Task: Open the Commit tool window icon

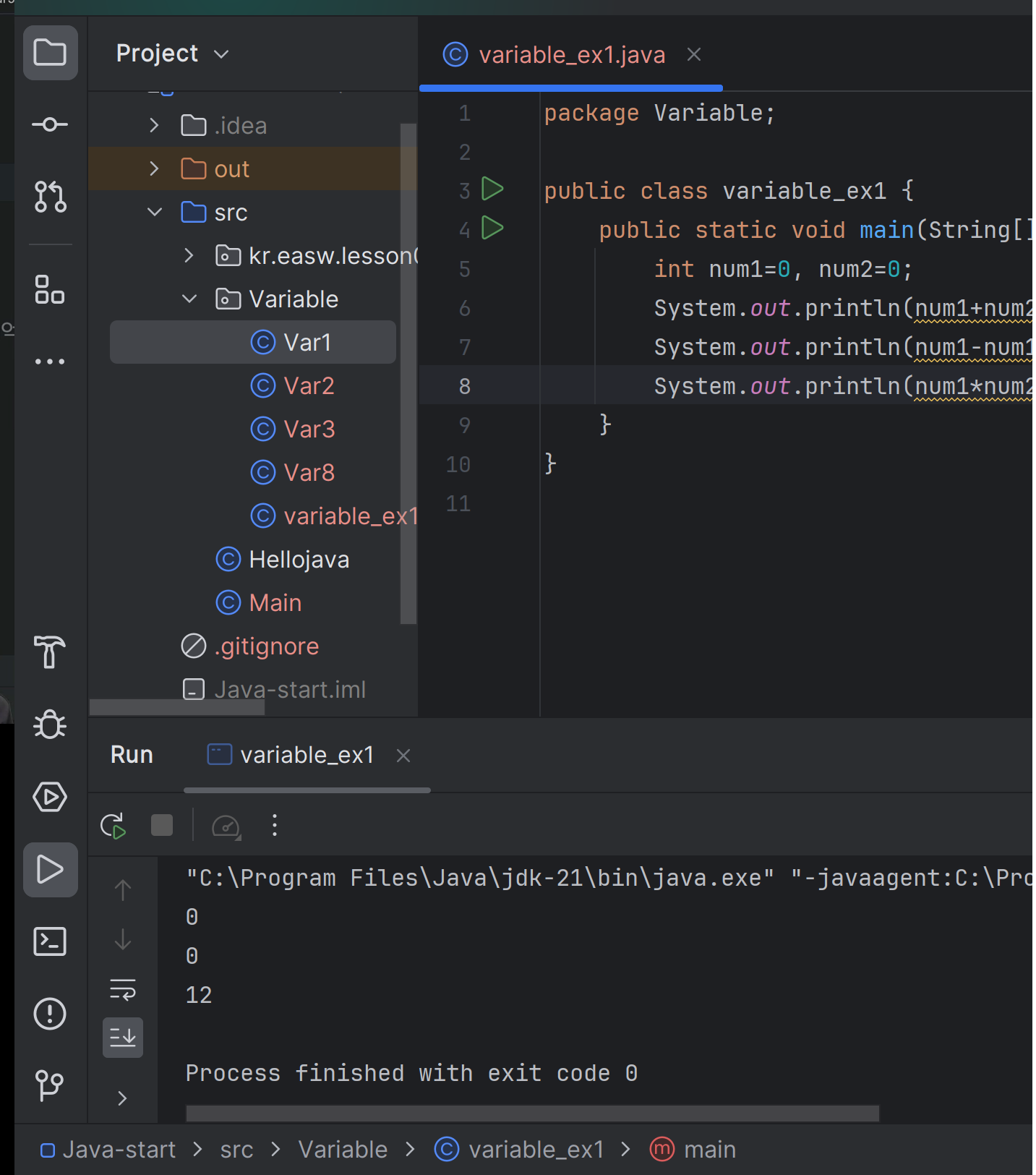Action: pos(50,124)
